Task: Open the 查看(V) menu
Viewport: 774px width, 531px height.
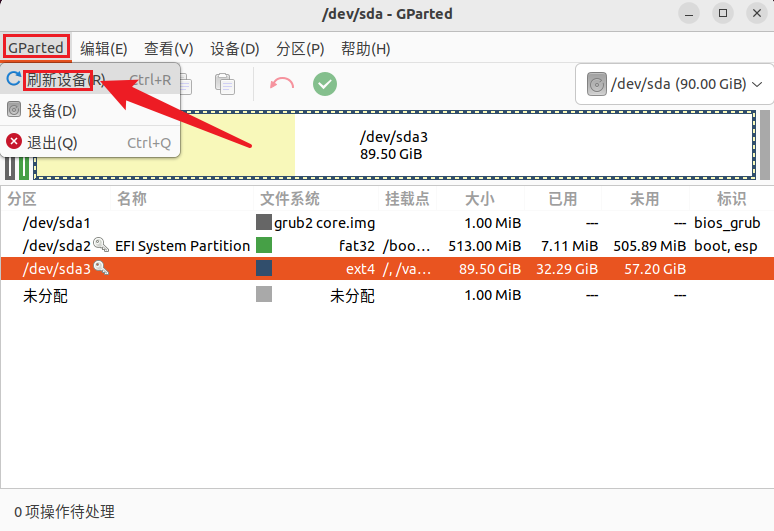Action: click(x=168, y=49)
